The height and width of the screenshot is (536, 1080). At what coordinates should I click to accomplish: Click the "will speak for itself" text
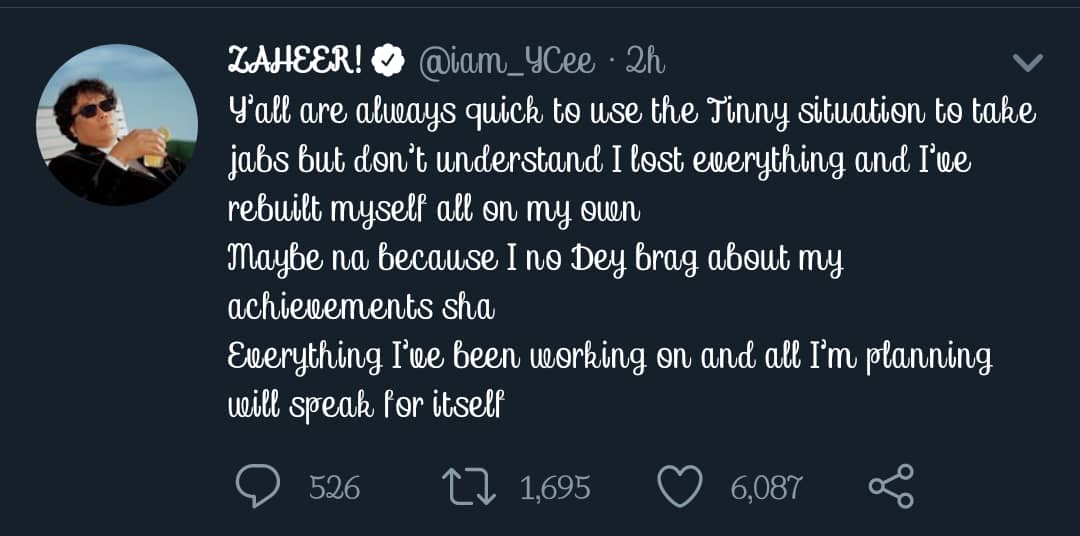pos(367,405)
